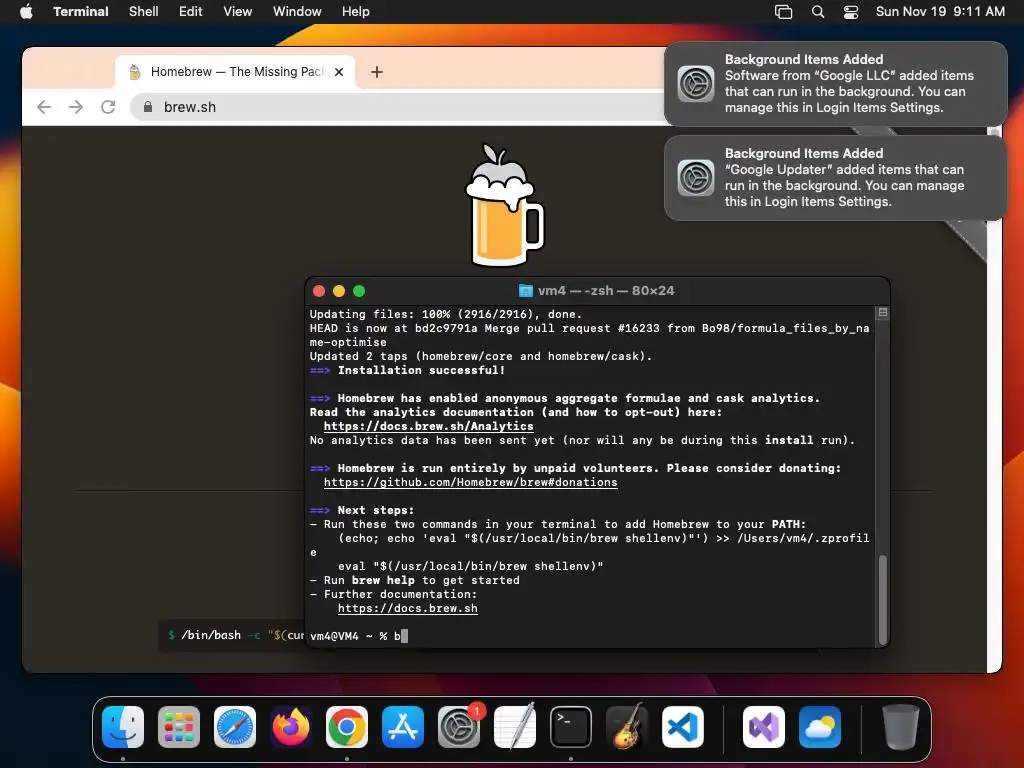Click the Terminal split pane button
This screenshot has height=768, width=1024.
[883, 313]
